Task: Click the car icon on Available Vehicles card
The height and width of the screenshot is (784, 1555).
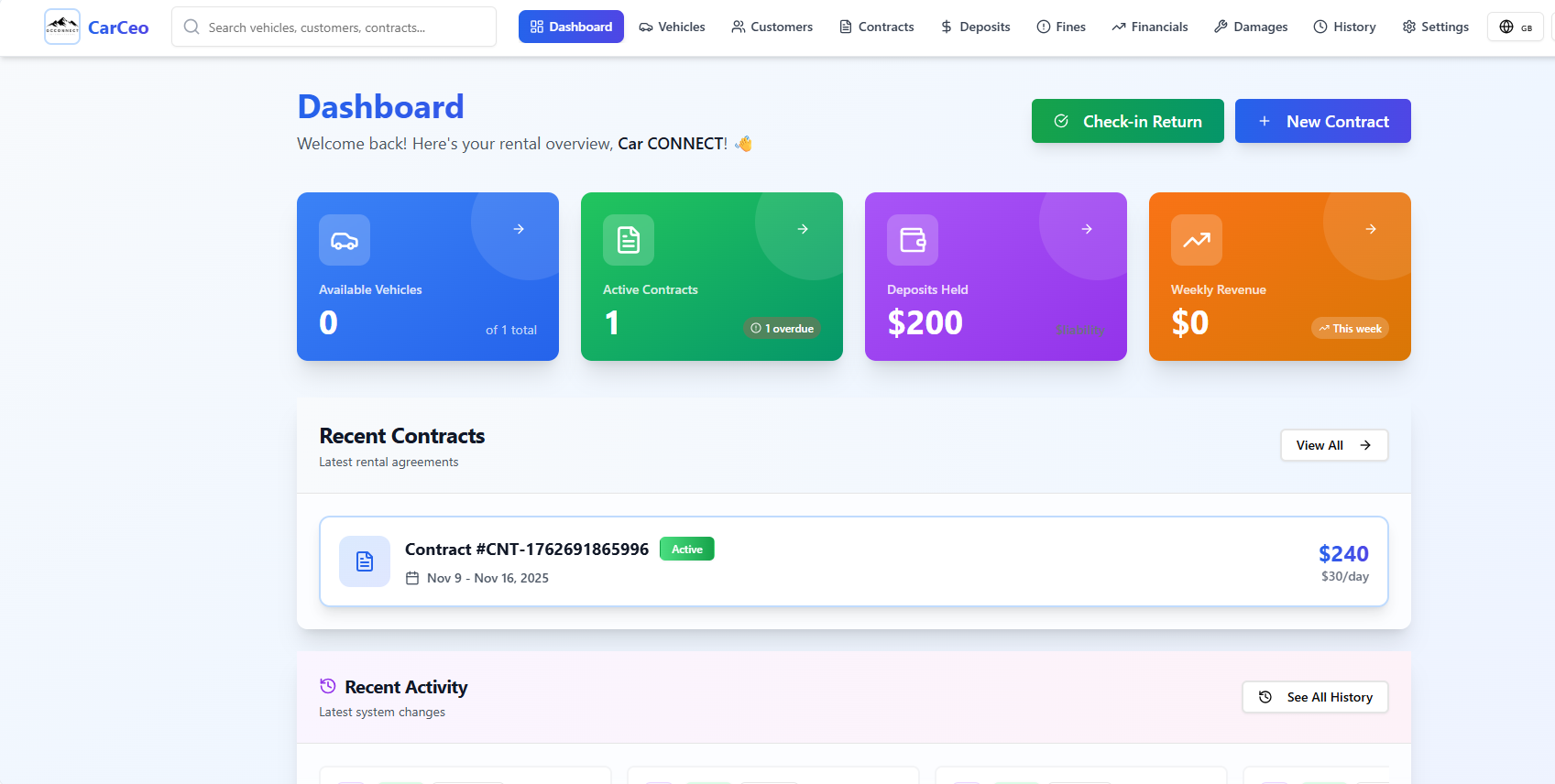Action: [345, 240]
